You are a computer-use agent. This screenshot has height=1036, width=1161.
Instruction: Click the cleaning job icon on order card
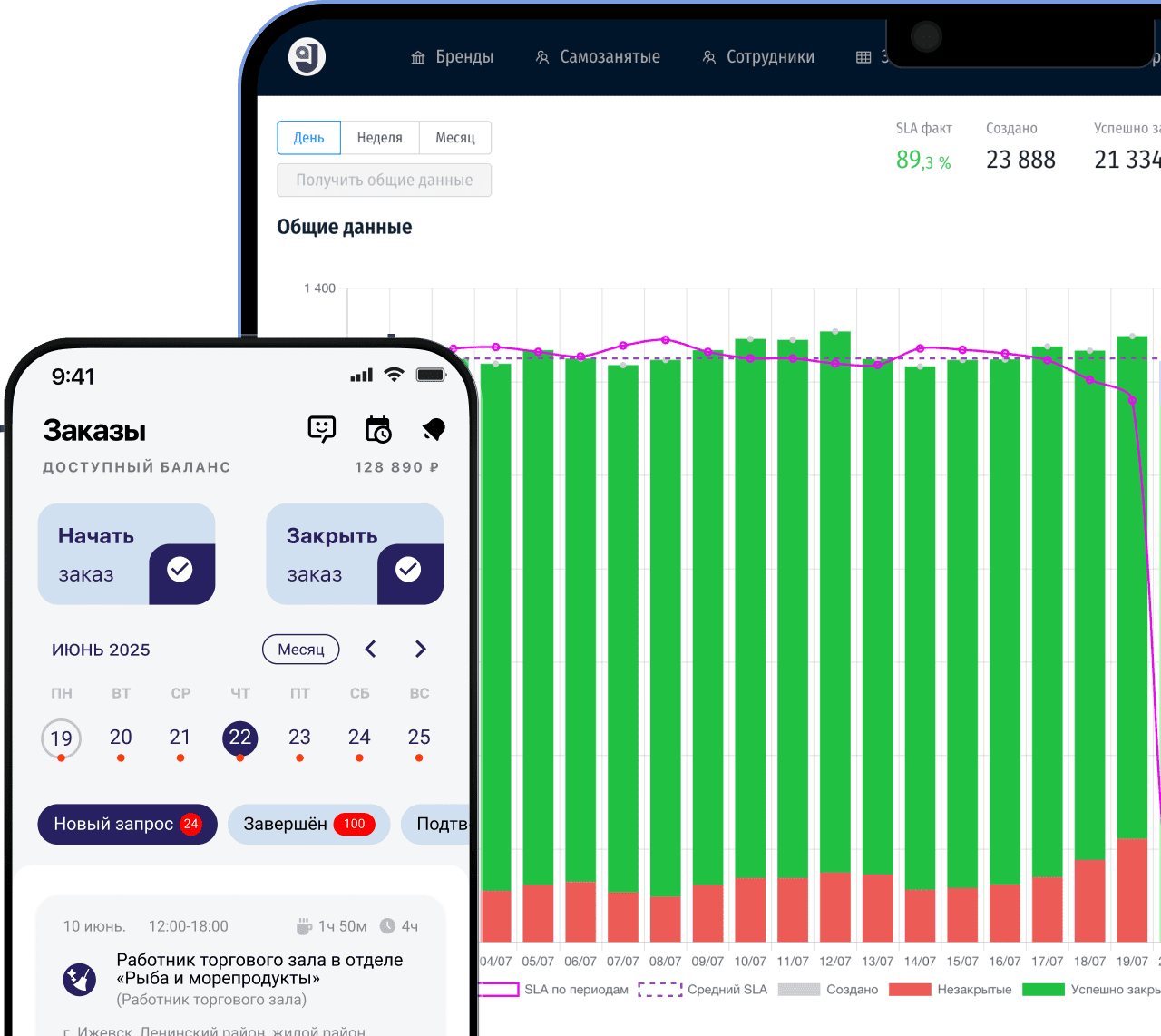click(80, 980)
